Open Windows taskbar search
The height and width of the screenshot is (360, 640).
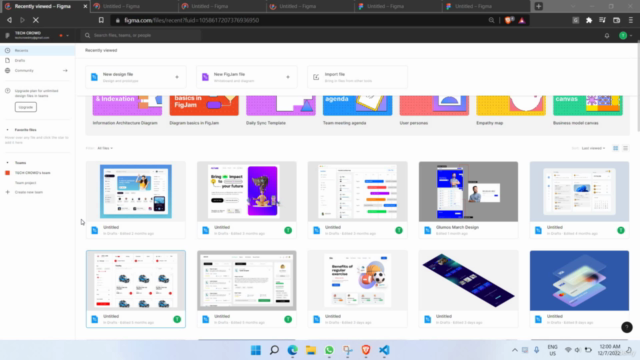point(274,350)
